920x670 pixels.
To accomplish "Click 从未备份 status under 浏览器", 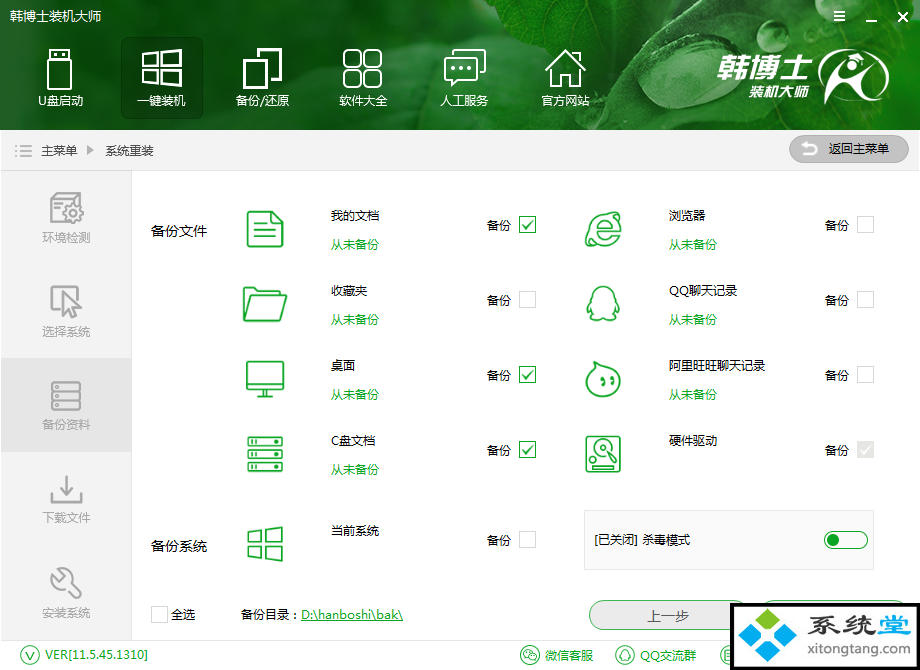I will [693, 245].
